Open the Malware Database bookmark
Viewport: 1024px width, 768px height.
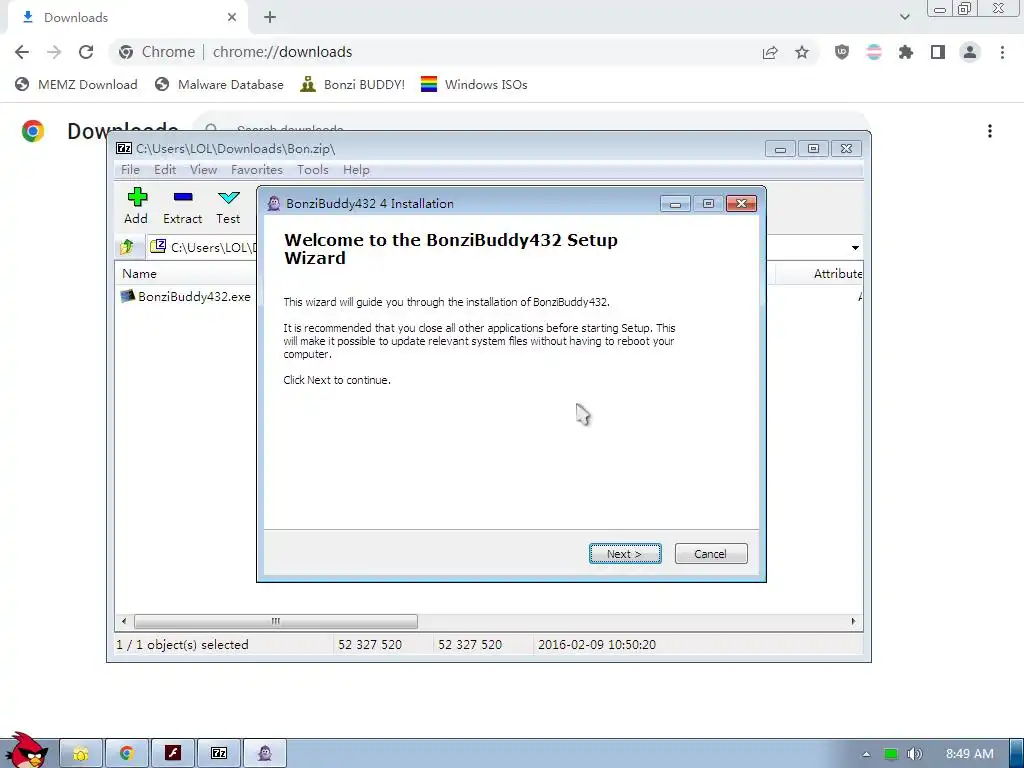point(219,84)
